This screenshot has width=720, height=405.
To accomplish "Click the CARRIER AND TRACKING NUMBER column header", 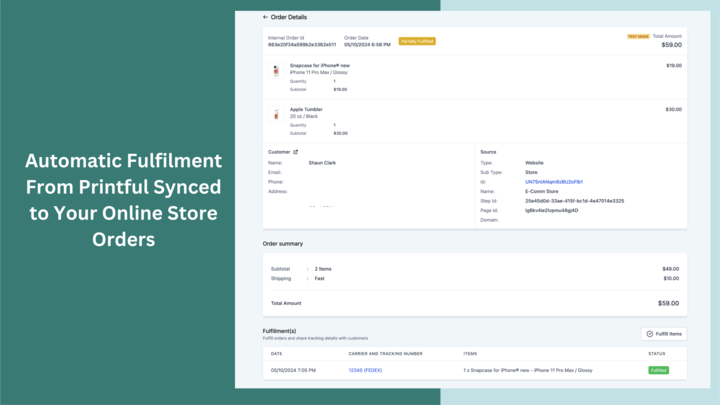I will [385, 354].
